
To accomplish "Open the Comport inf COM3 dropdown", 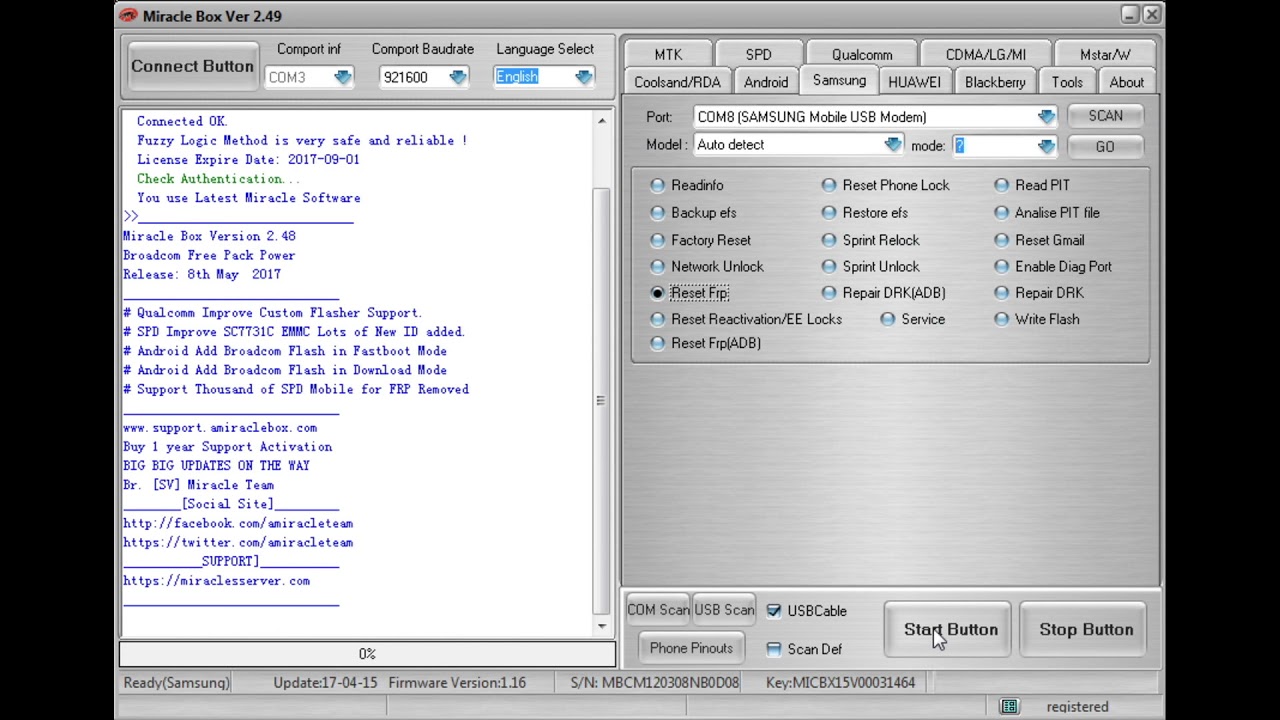I will [343, 77].
